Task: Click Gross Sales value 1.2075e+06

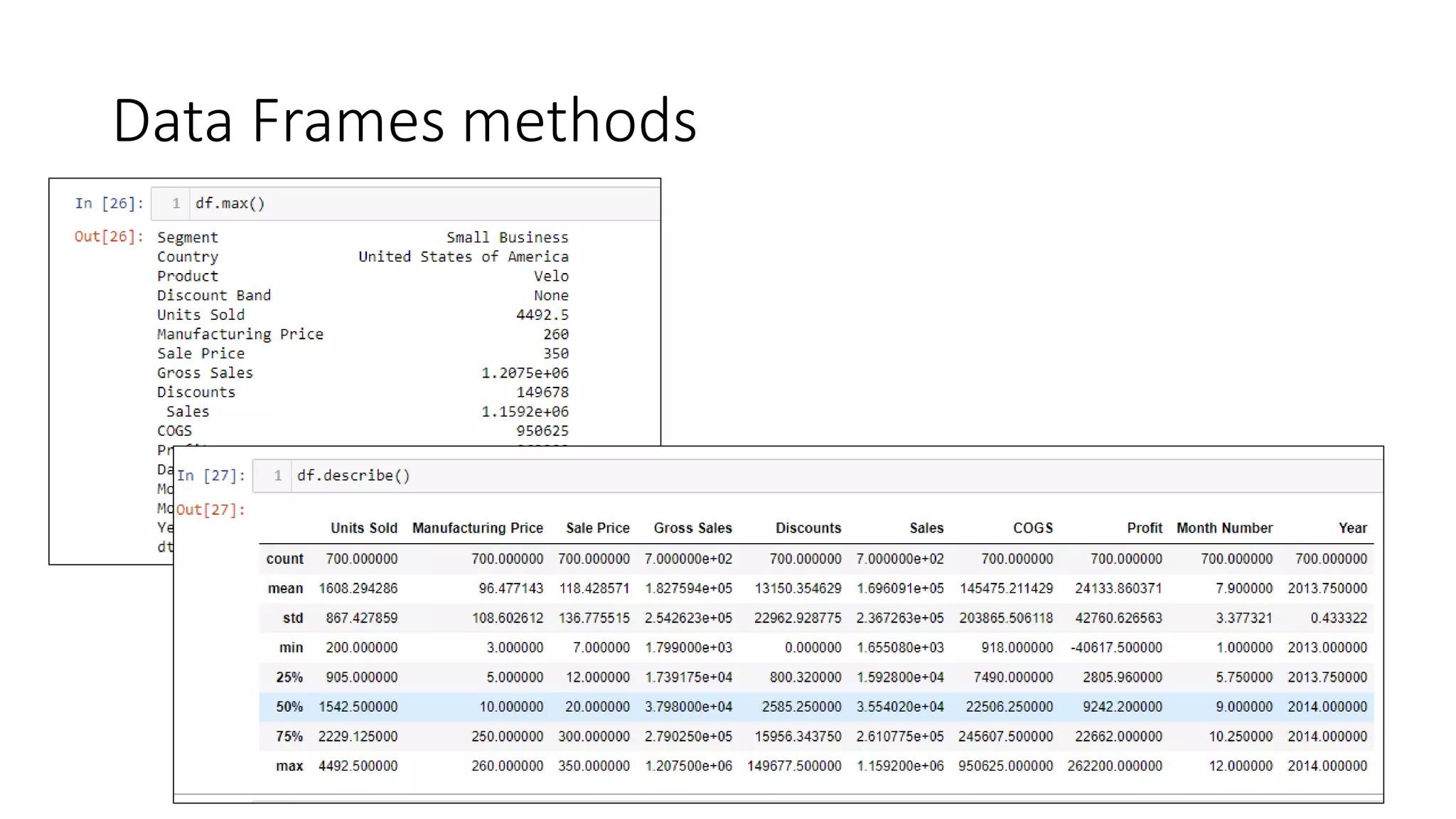Action: coord(525,373)
